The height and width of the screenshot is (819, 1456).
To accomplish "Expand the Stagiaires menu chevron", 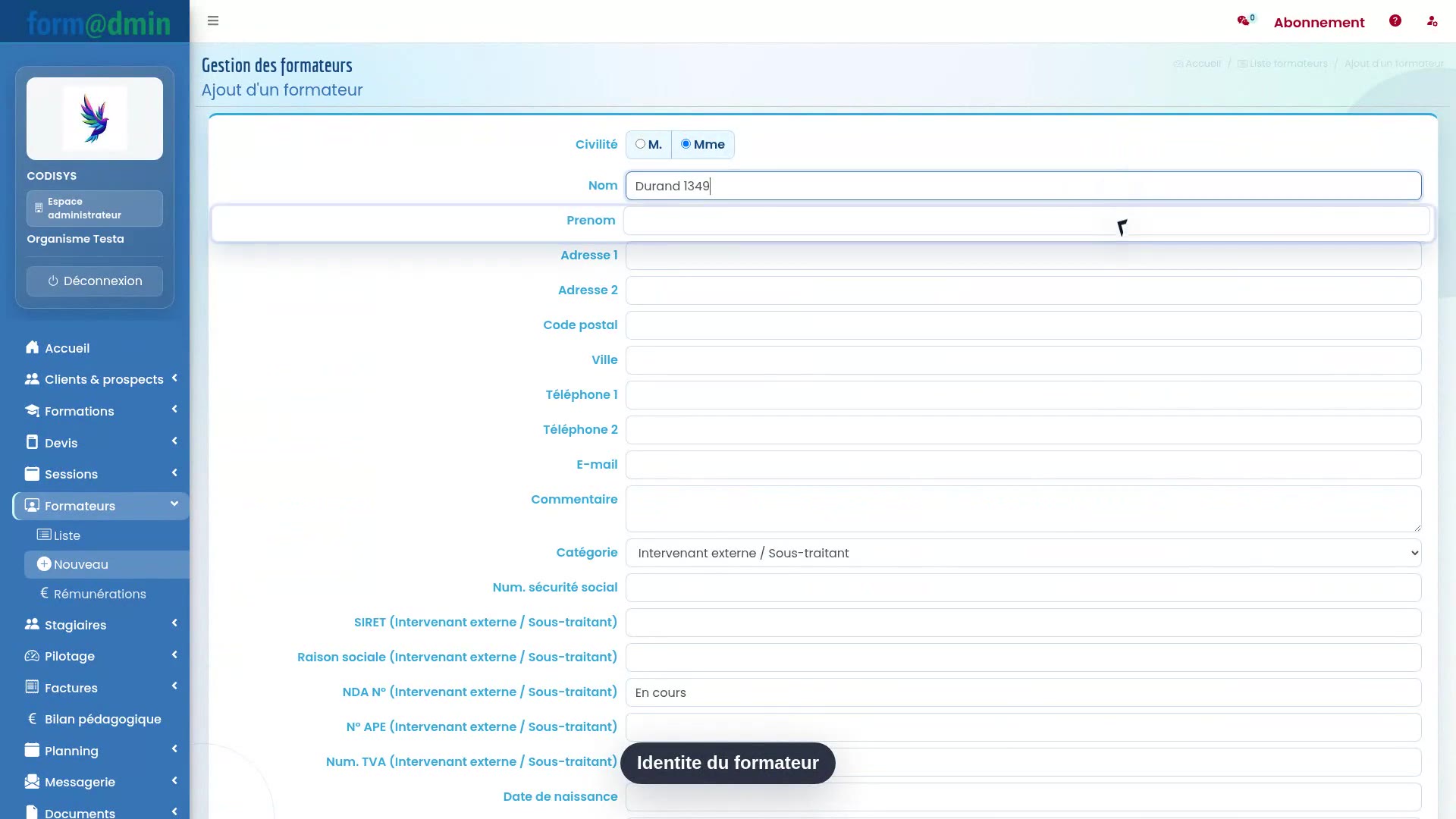I will point(174,623).
